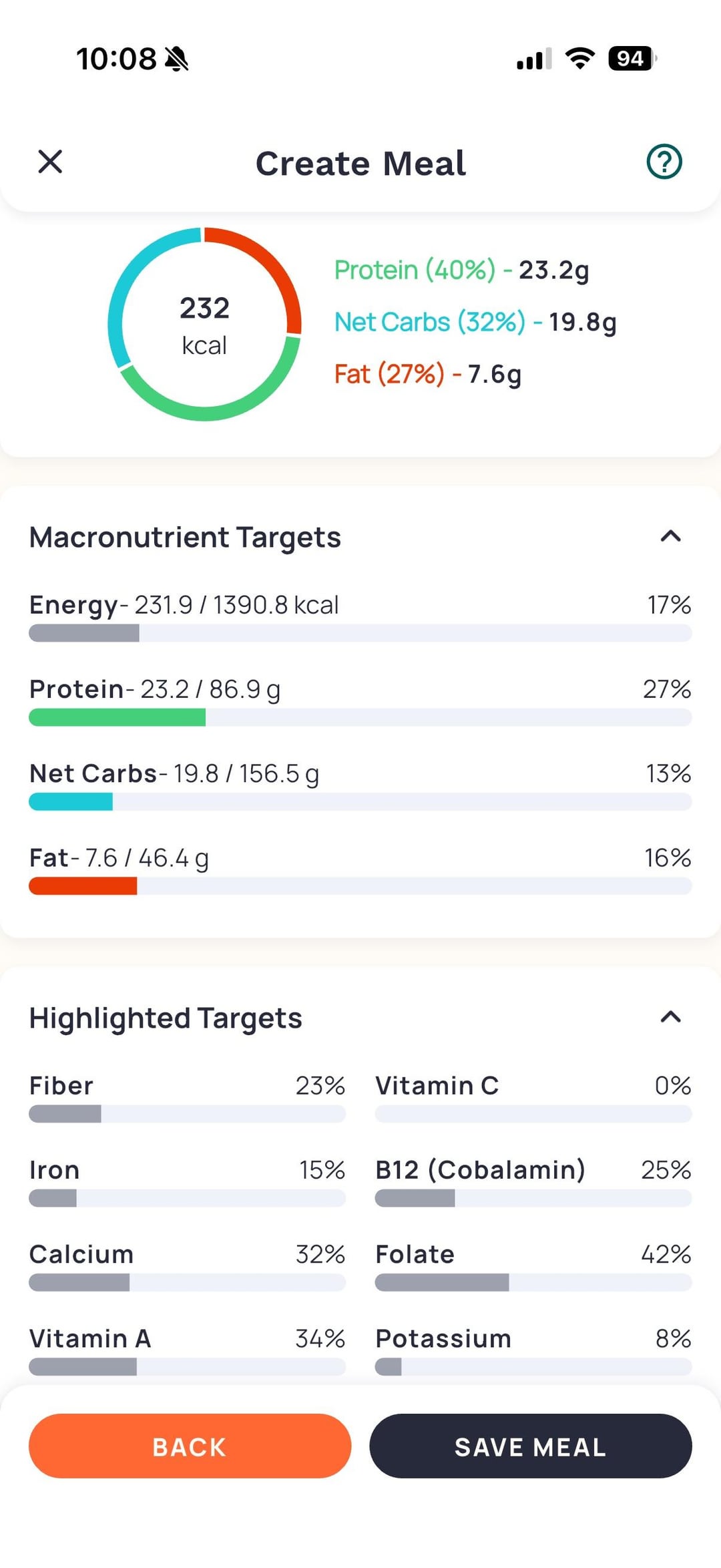This screenshot has height=1568, width=721.
Task: Collapse the Macronutrient Targets section
Action: tap(670, 536)
